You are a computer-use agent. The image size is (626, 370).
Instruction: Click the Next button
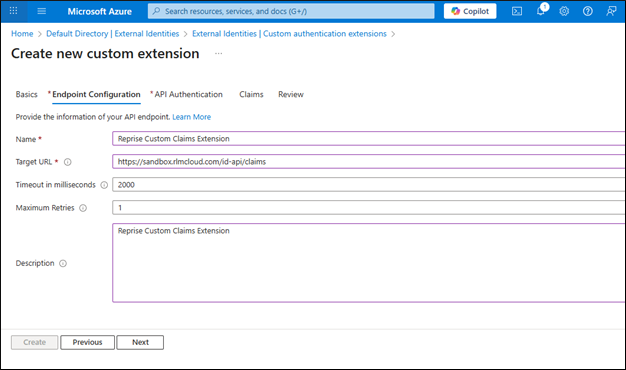click(140, 342)
